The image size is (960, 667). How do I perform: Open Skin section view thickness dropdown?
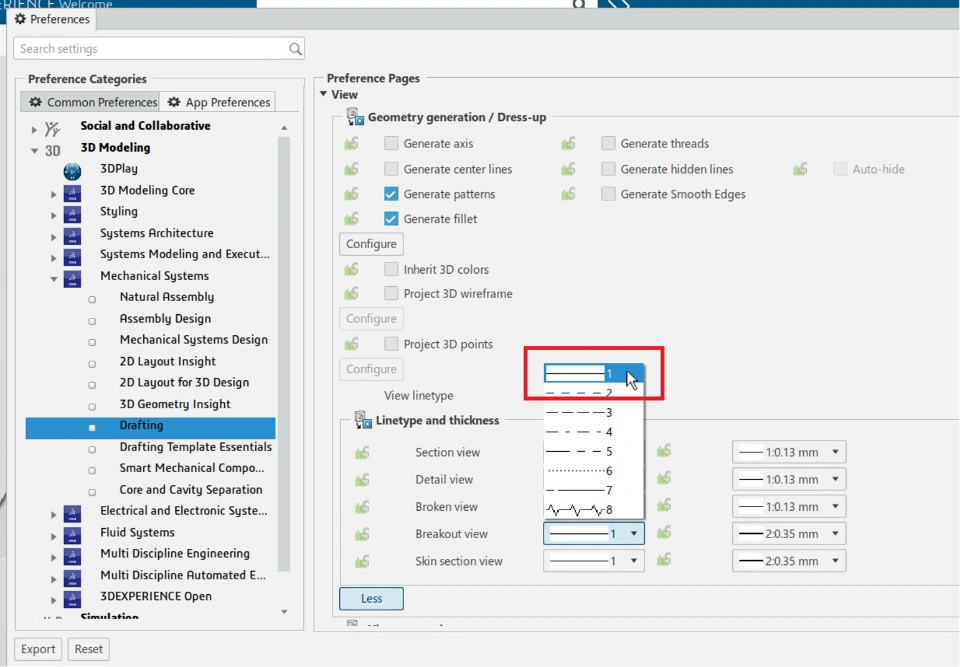[789, 560]
